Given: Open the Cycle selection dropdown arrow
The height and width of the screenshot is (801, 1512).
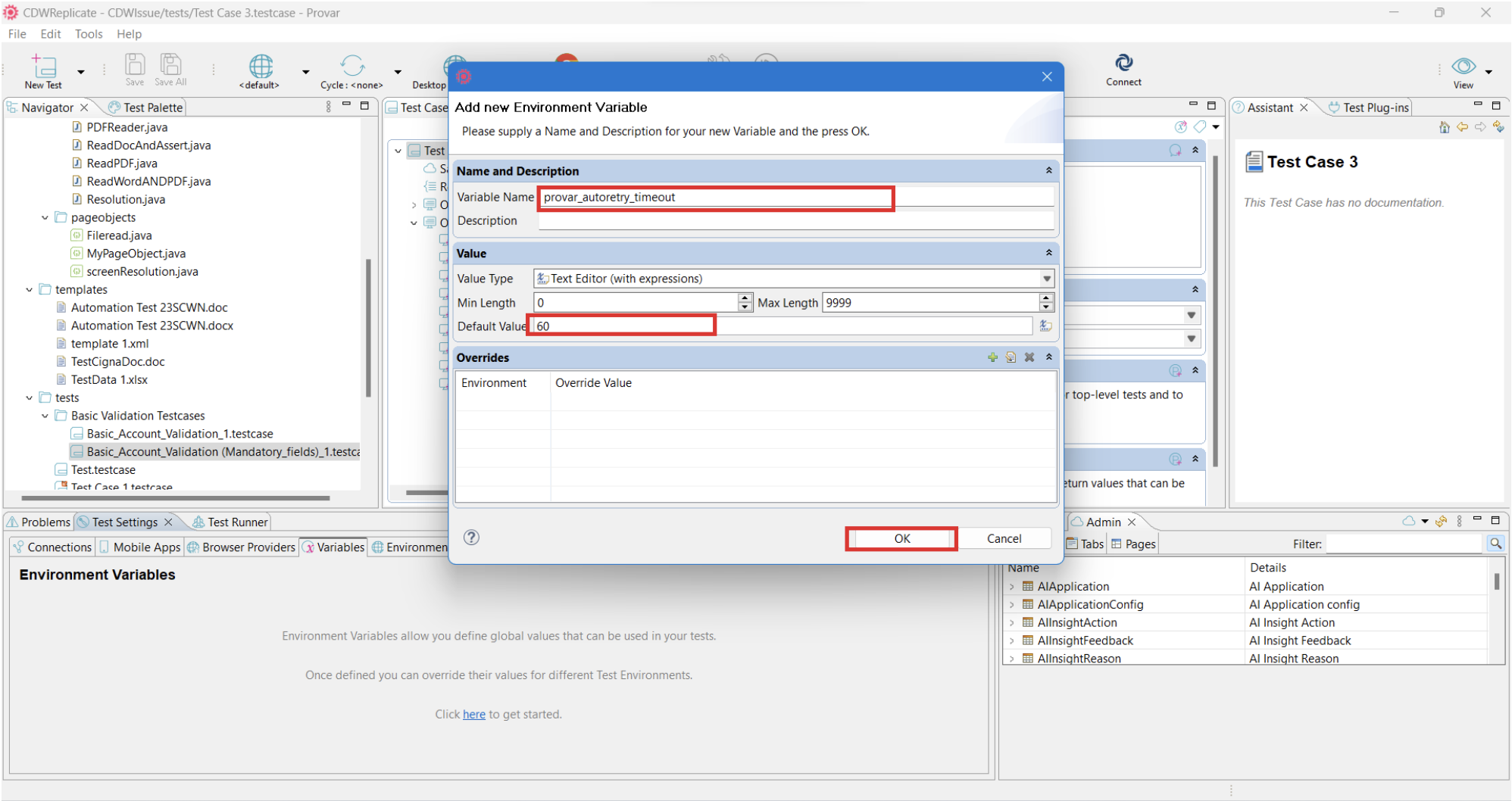Looking at the screenshot, I should 398,72.
